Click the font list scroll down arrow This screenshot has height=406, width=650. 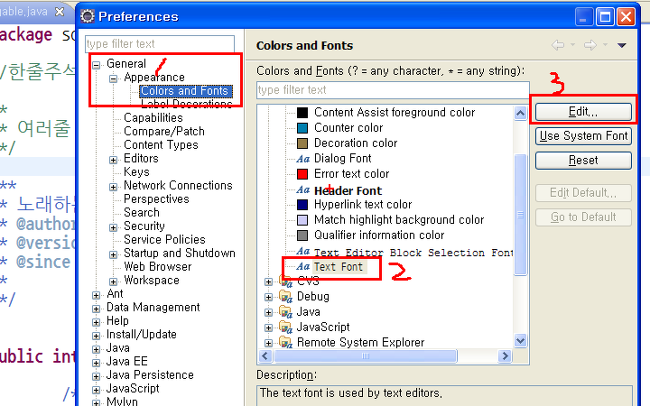520,341
